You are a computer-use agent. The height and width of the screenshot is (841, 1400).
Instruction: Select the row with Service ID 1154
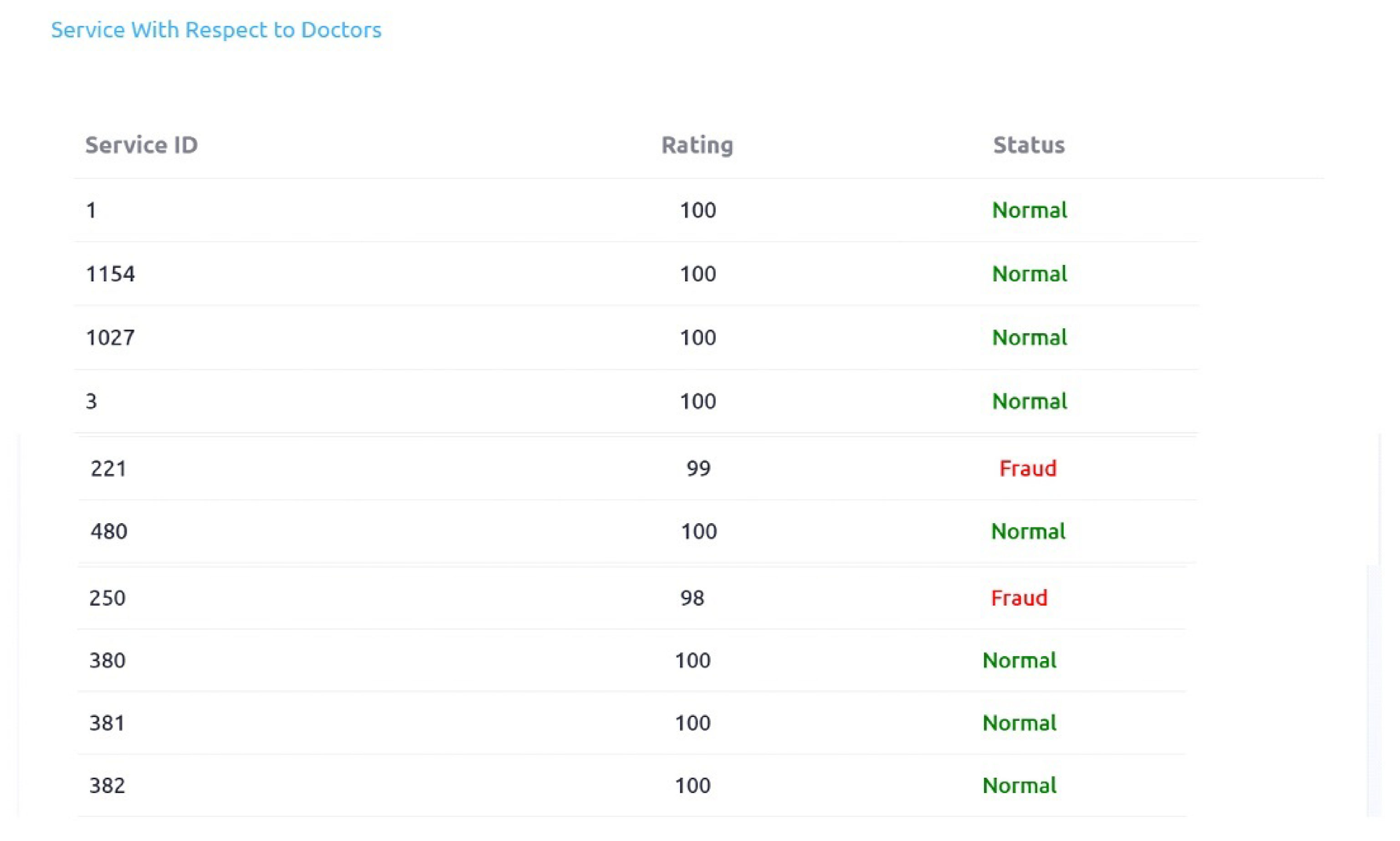point(111,274)
